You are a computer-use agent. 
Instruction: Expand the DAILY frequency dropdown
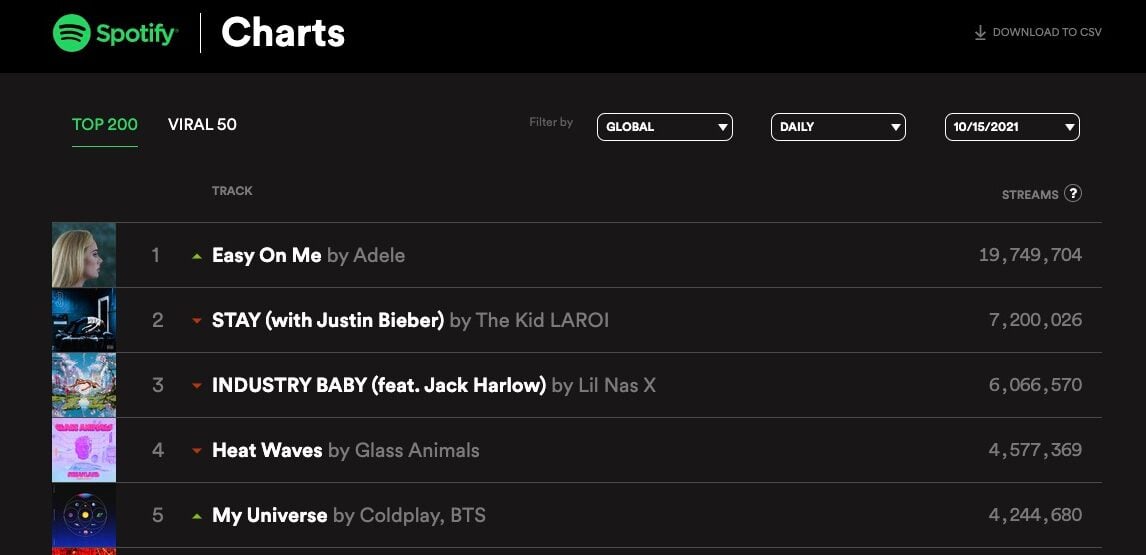838,127
